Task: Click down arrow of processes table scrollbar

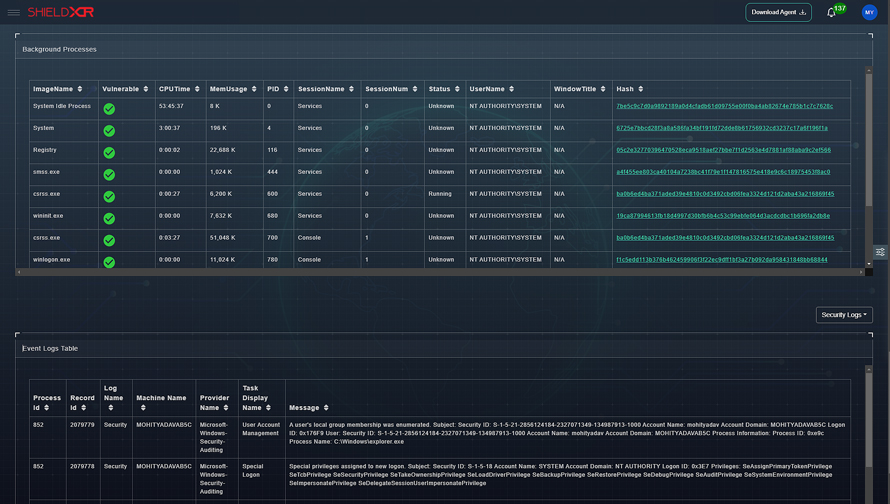Action: tap(868, 264)
